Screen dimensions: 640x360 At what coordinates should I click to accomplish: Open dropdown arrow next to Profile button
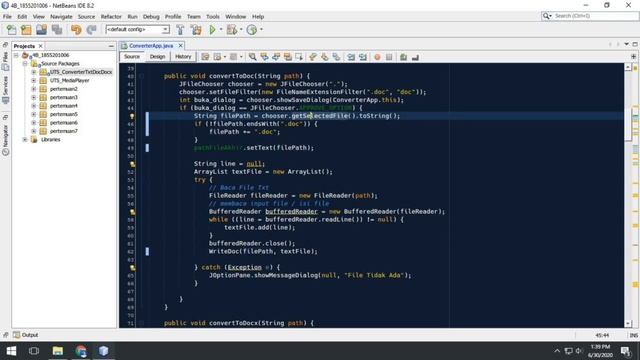pyautogui.click(x=261, y=29)
